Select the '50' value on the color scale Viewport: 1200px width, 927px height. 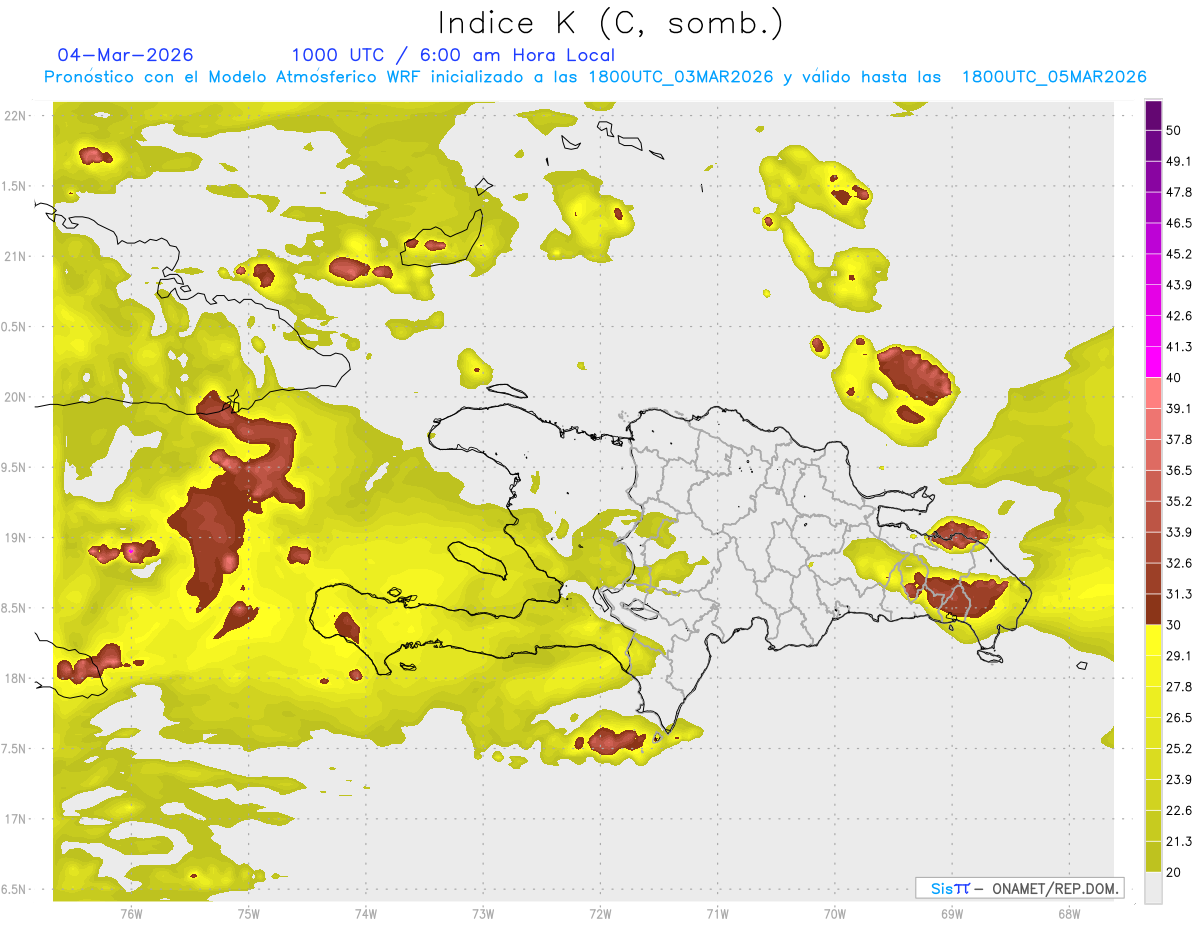tap(1175, 131)
